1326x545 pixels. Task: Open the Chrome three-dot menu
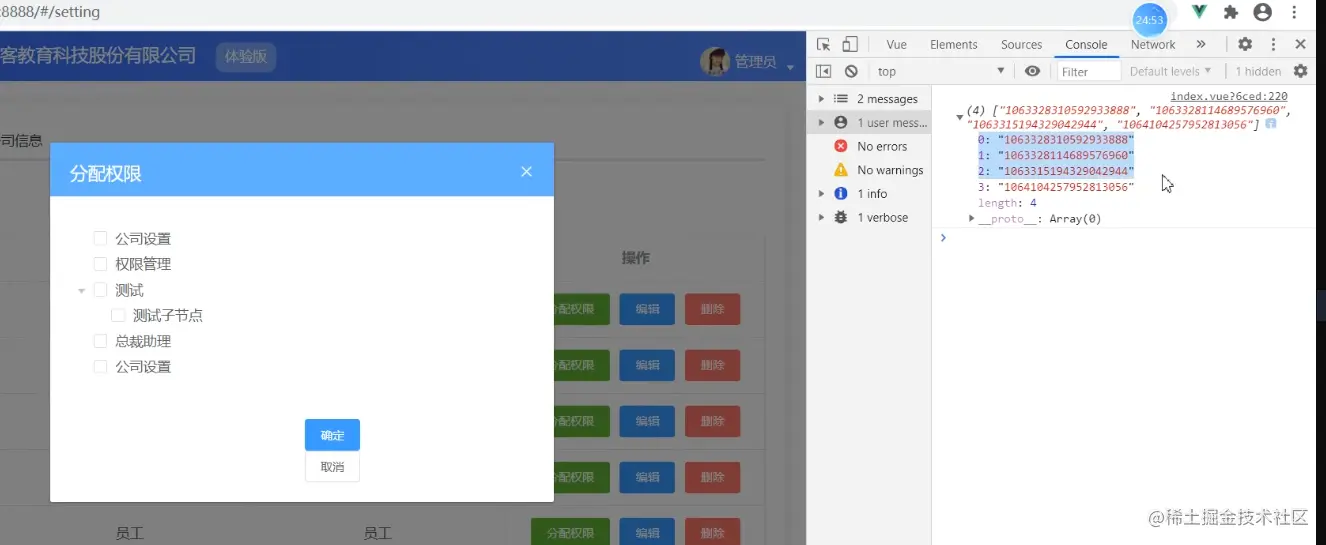tap(1296, 12)
